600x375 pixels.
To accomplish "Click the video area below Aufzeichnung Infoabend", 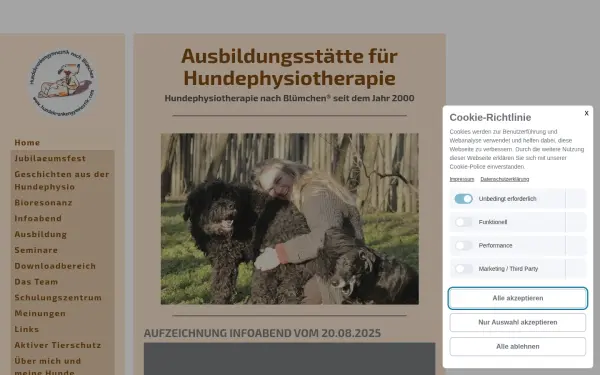I will click(x=290, y=359).
